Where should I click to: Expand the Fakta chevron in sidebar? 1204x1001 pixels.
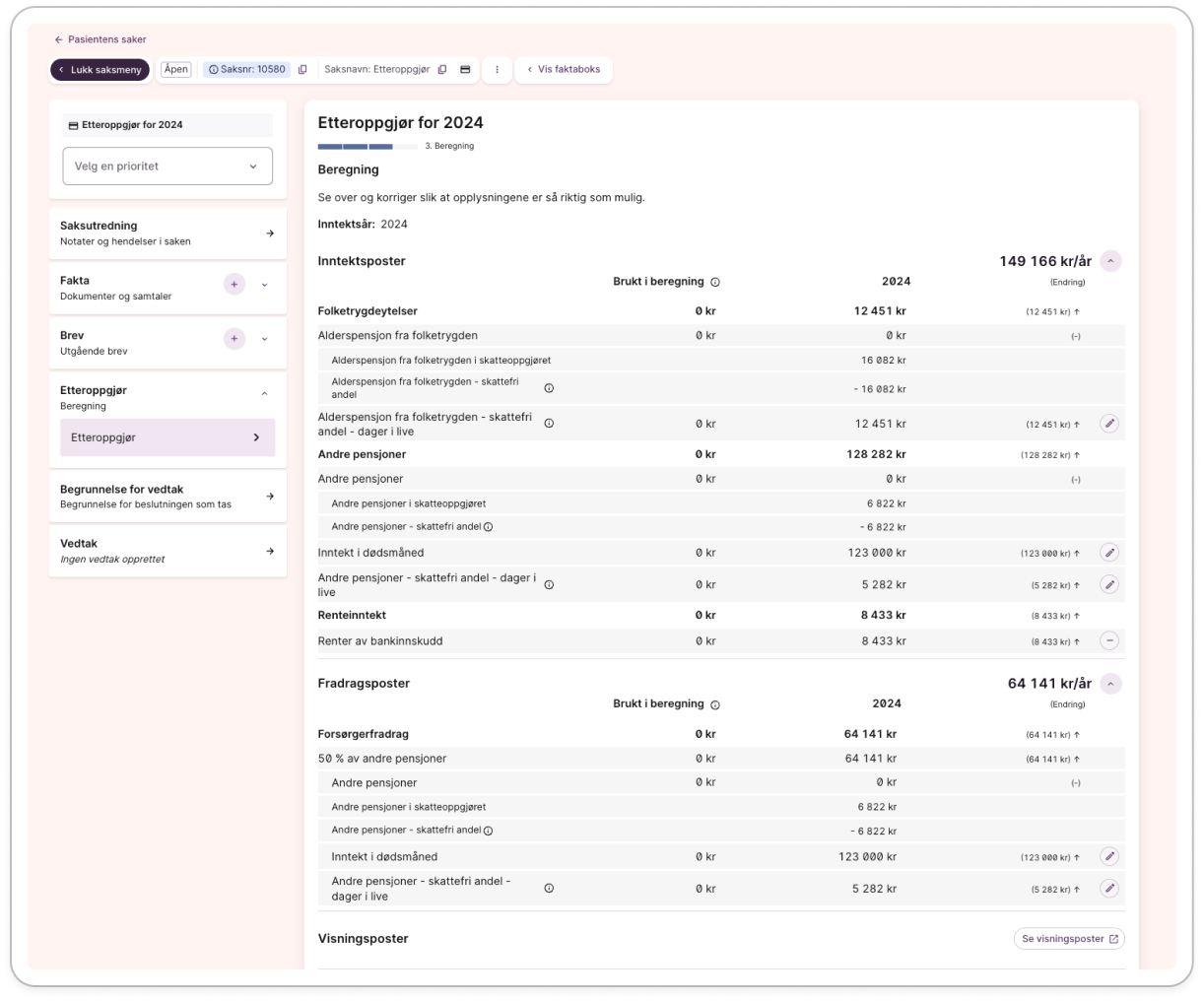coord(264,285)
